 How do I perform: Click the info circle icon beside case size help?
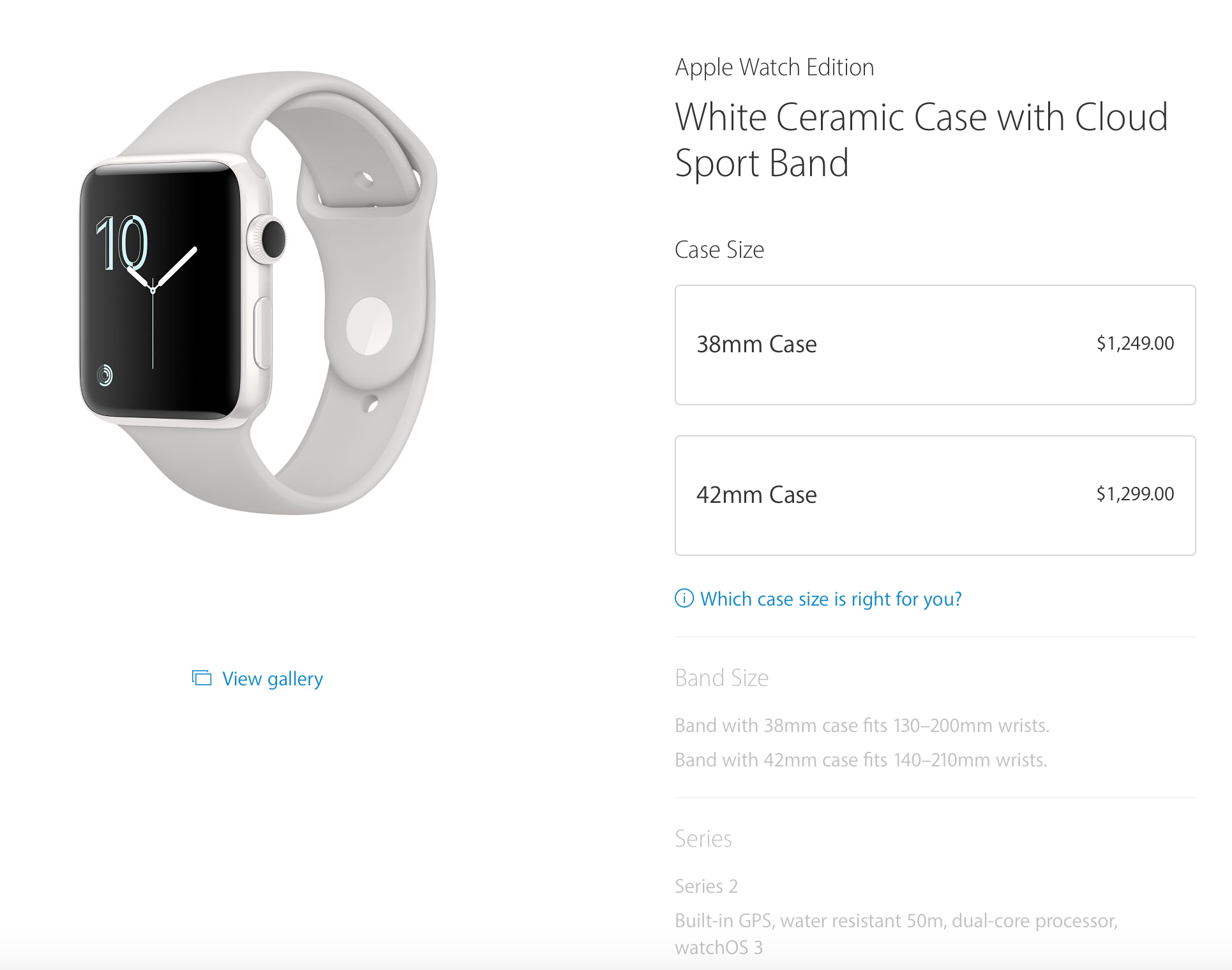684,599
